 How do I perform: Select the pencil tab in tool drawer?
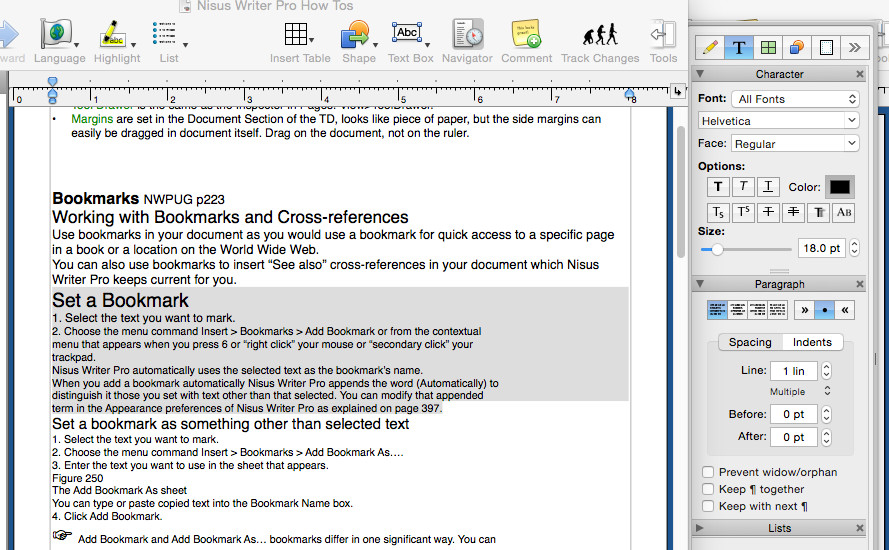click(710, 48)
